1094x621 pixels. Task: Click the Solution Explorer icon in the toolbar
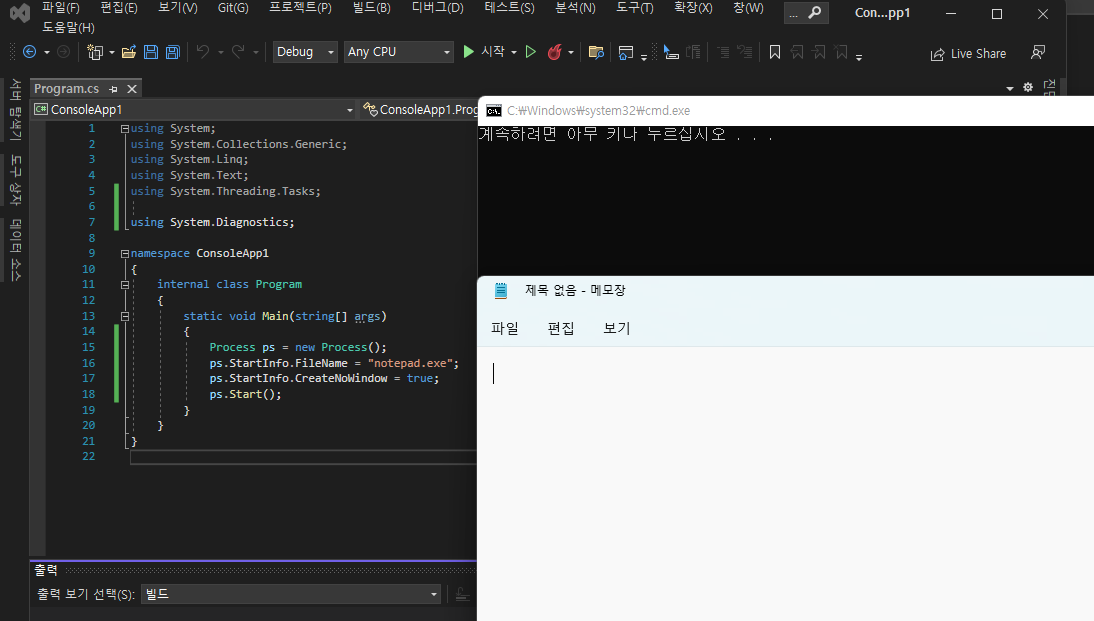(627, 53)
